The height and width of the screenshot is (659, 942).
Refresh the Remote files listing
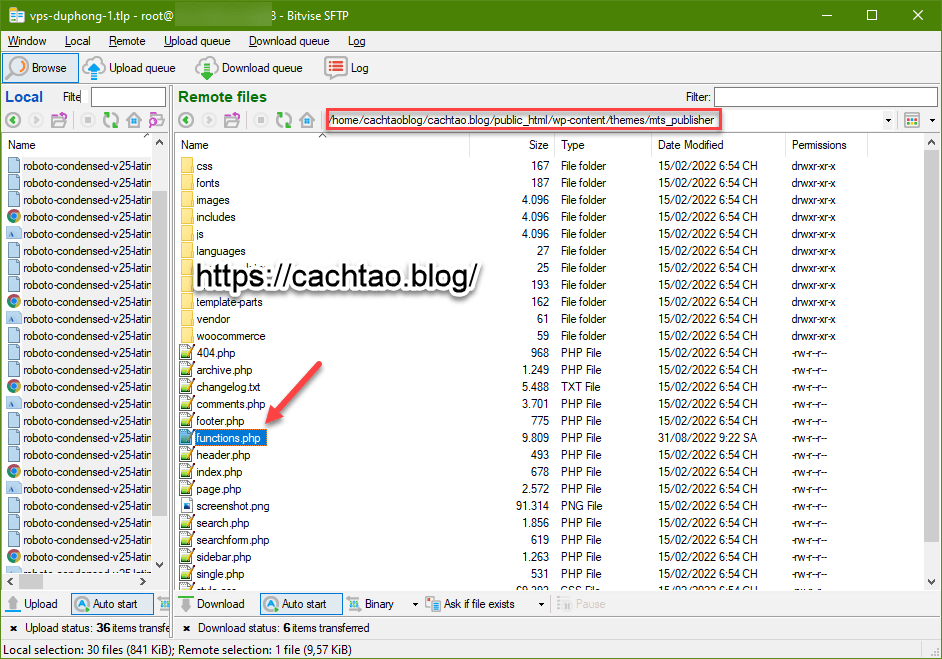tap(284, 120)
